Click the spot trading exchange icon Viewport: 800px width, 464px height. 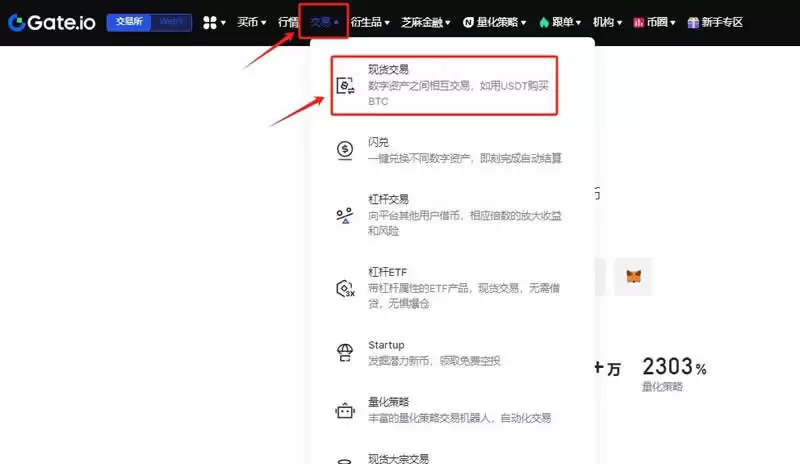click(345, 85)
